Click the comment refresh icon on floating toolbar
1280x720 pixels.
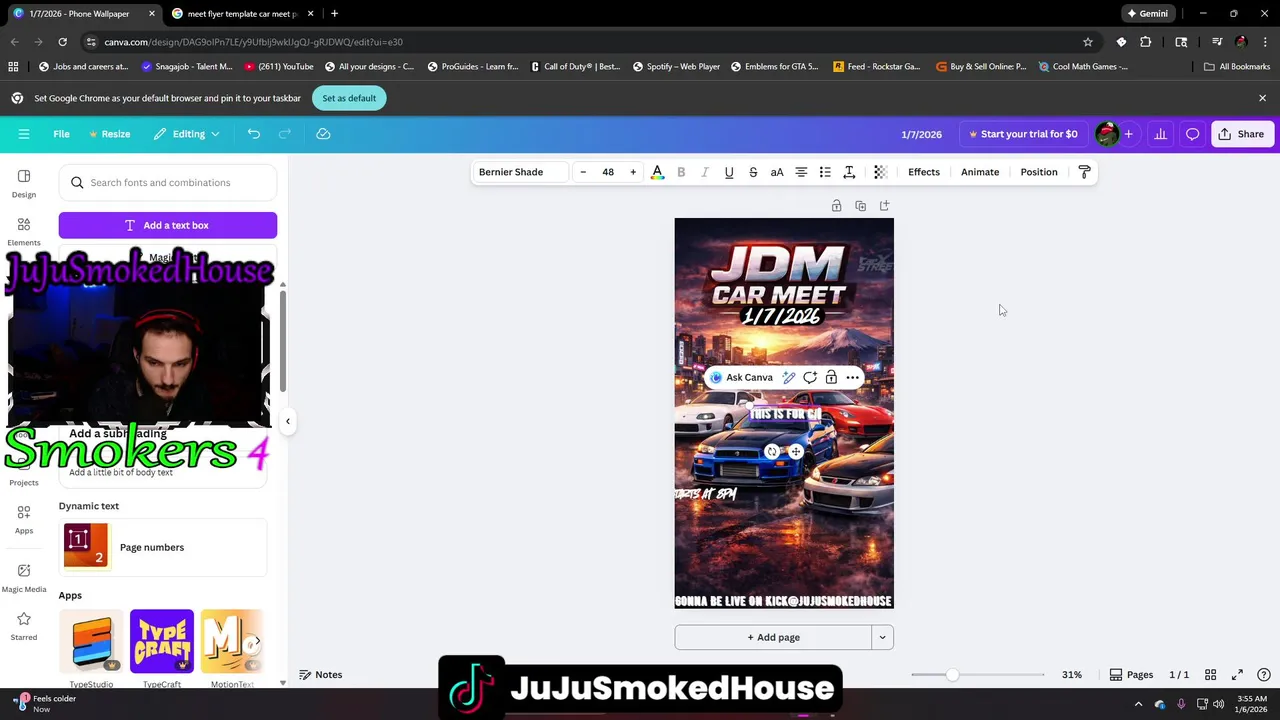point(810,378)
